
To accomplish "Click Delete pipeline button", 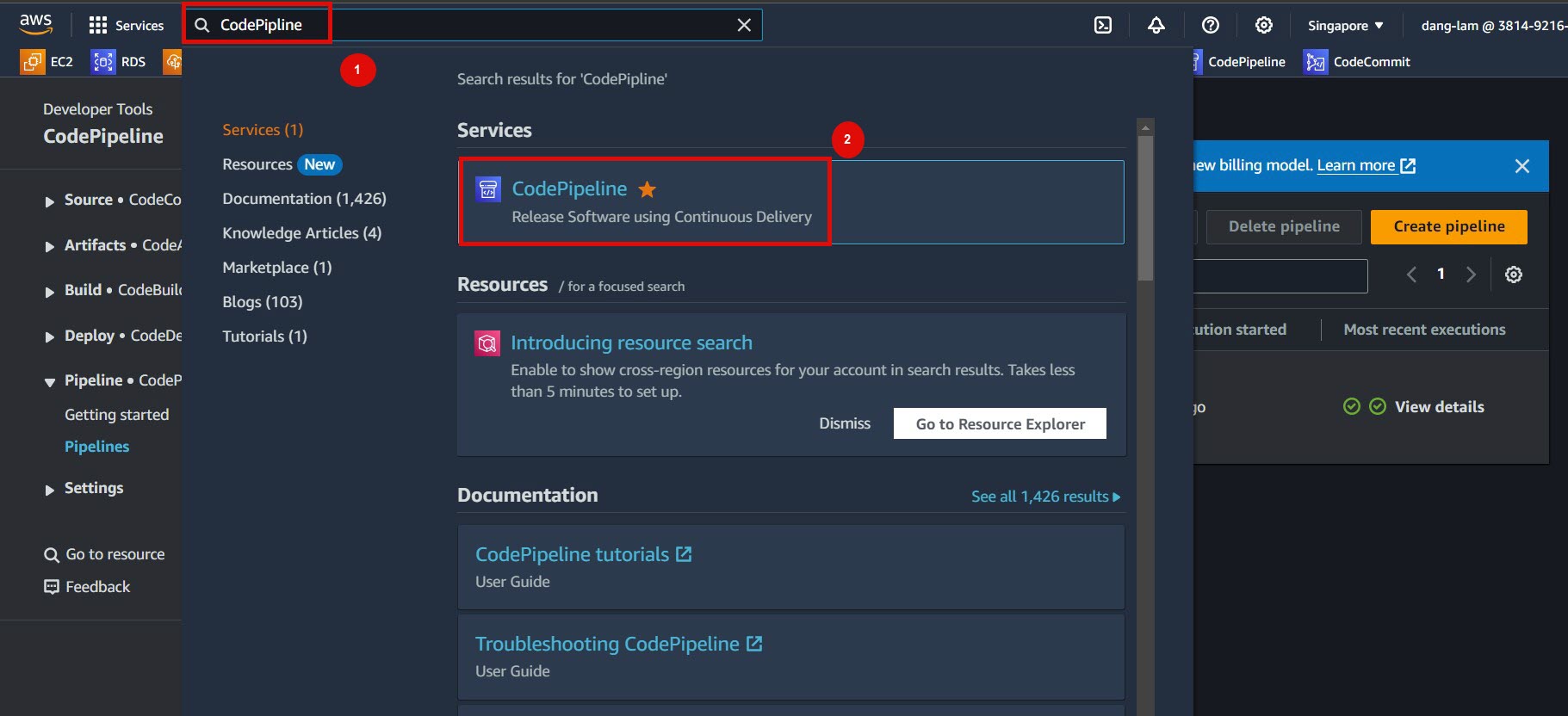I will point(1284,226).
